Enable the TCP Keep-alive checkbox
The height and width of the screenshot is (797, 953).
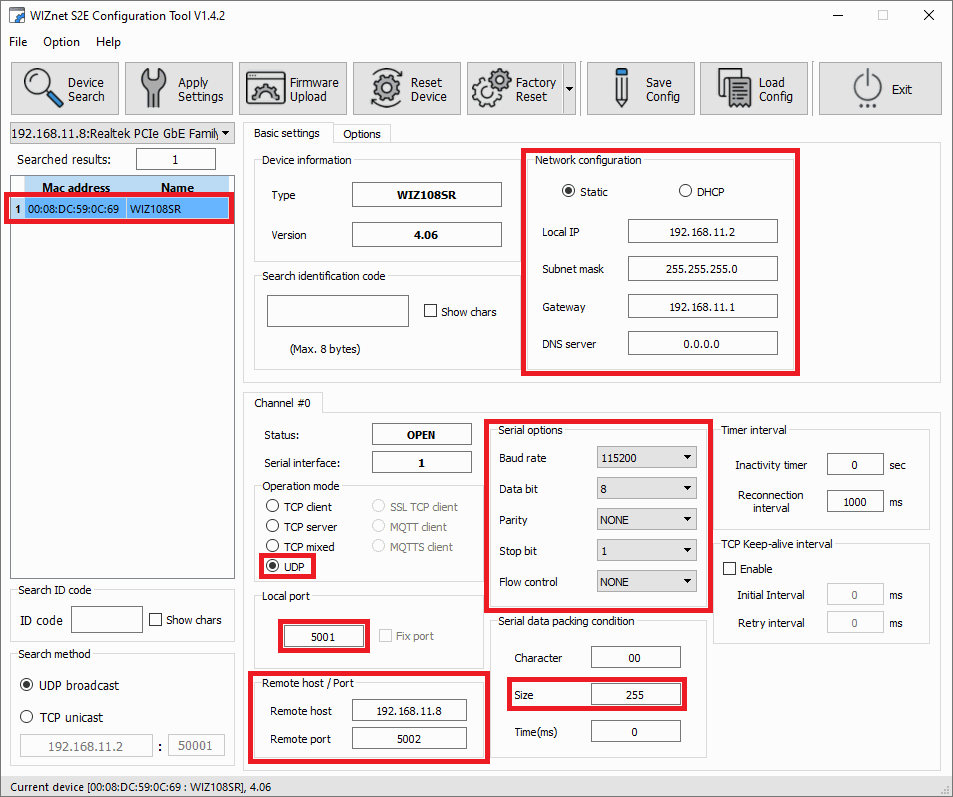pos(730,569)
